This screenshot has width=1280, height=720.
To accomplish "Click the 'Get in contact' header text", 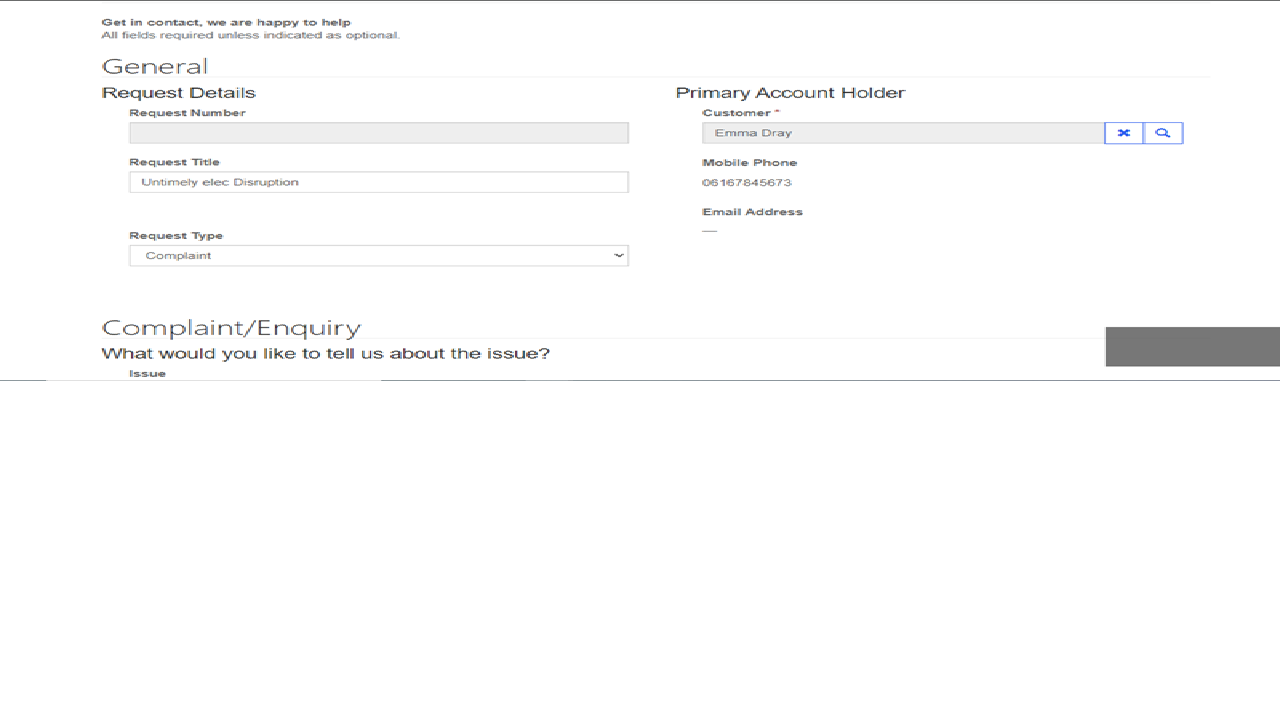I will (x=226, y=22).
